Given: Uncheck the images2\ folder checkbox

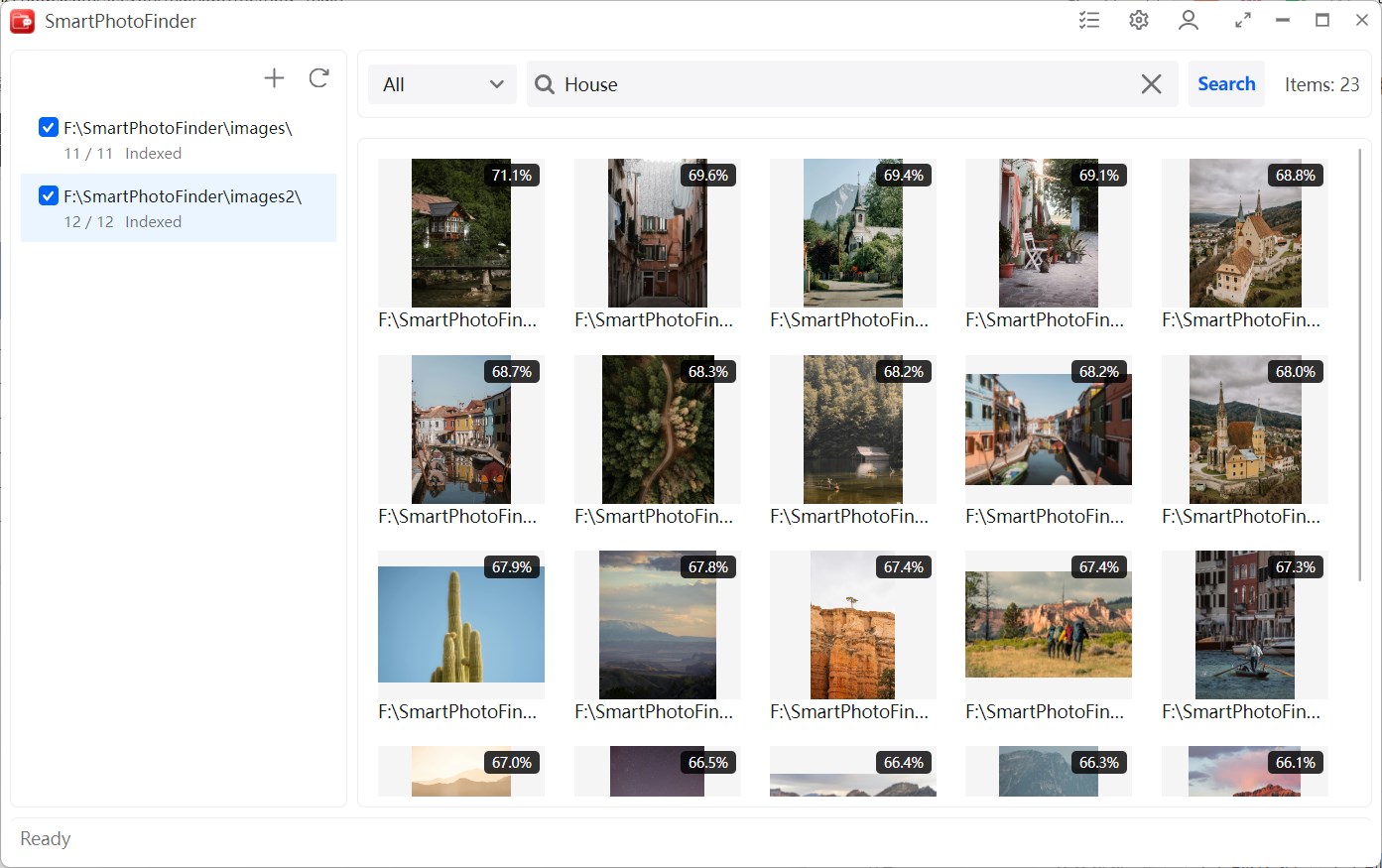Looking at the screenshot, I should (x=49, y=195).
